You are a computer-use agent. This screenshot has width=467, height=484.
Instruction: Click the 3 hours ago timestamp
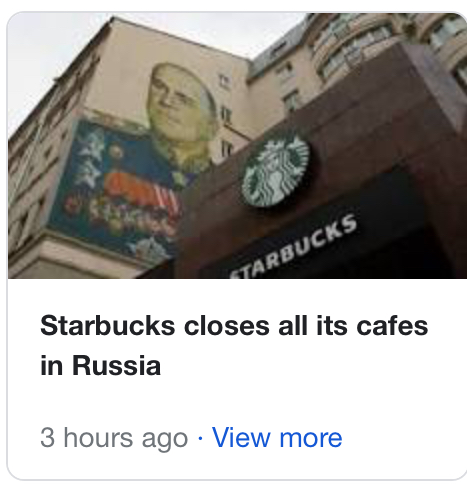(114, 438)
